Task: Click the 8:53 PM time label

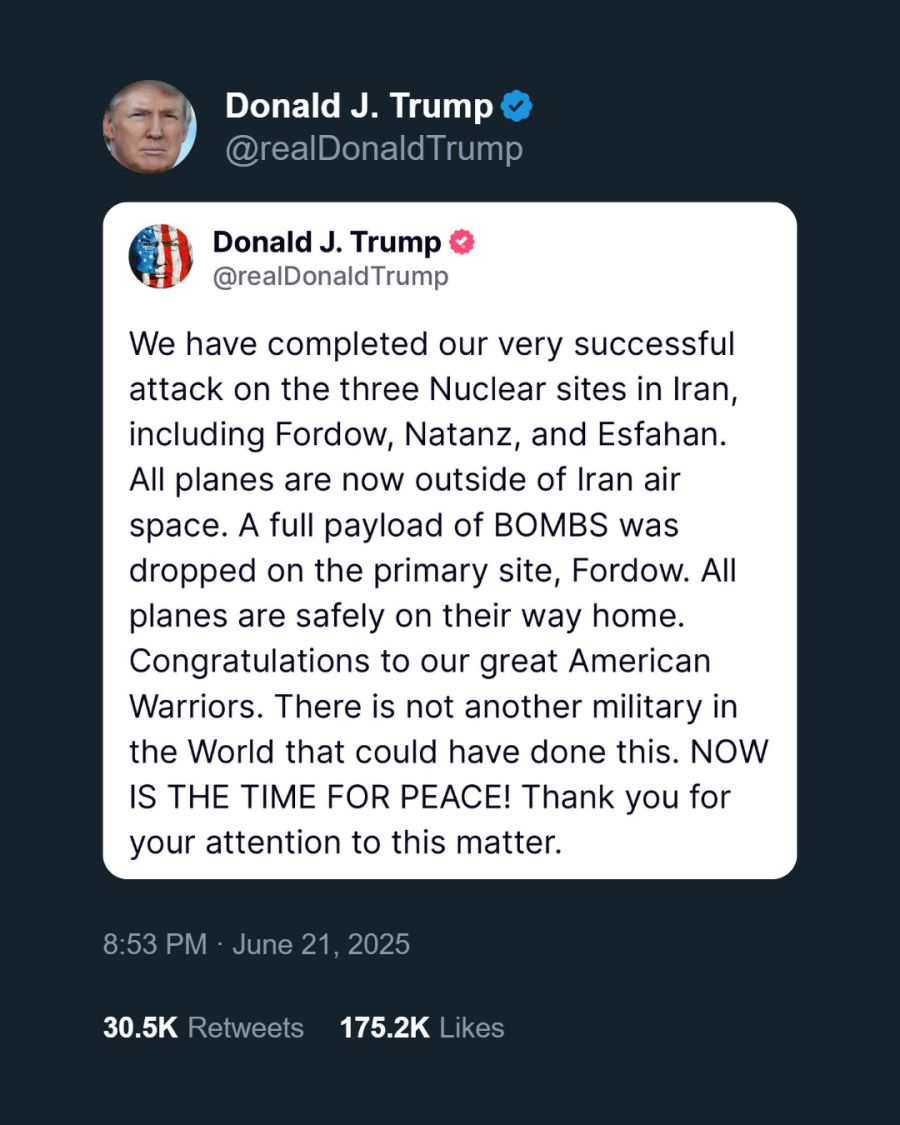Action: [x=155, y=943]
